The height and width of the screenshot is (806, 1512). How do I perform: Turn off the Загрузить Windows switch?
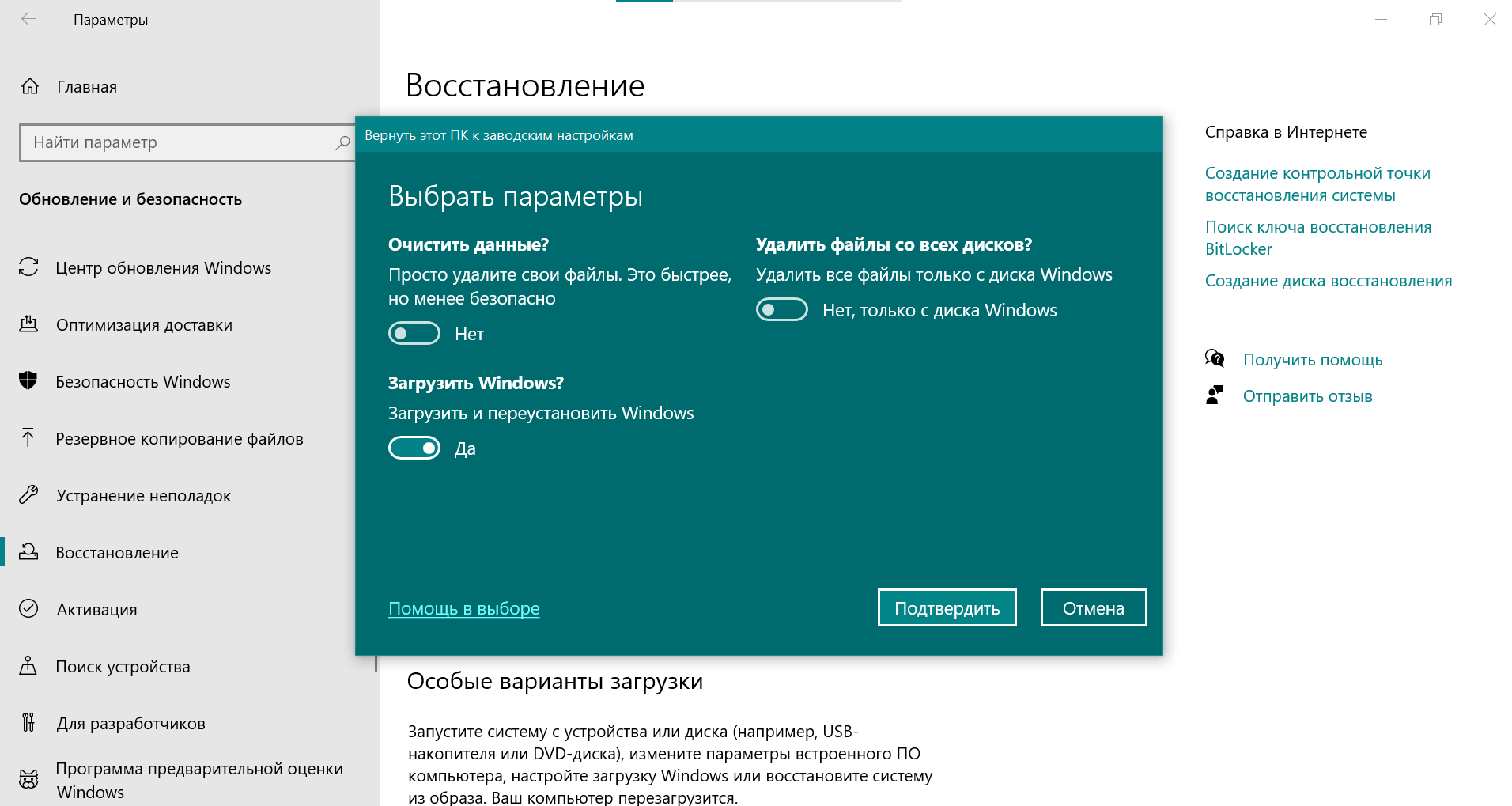(414, 448)
